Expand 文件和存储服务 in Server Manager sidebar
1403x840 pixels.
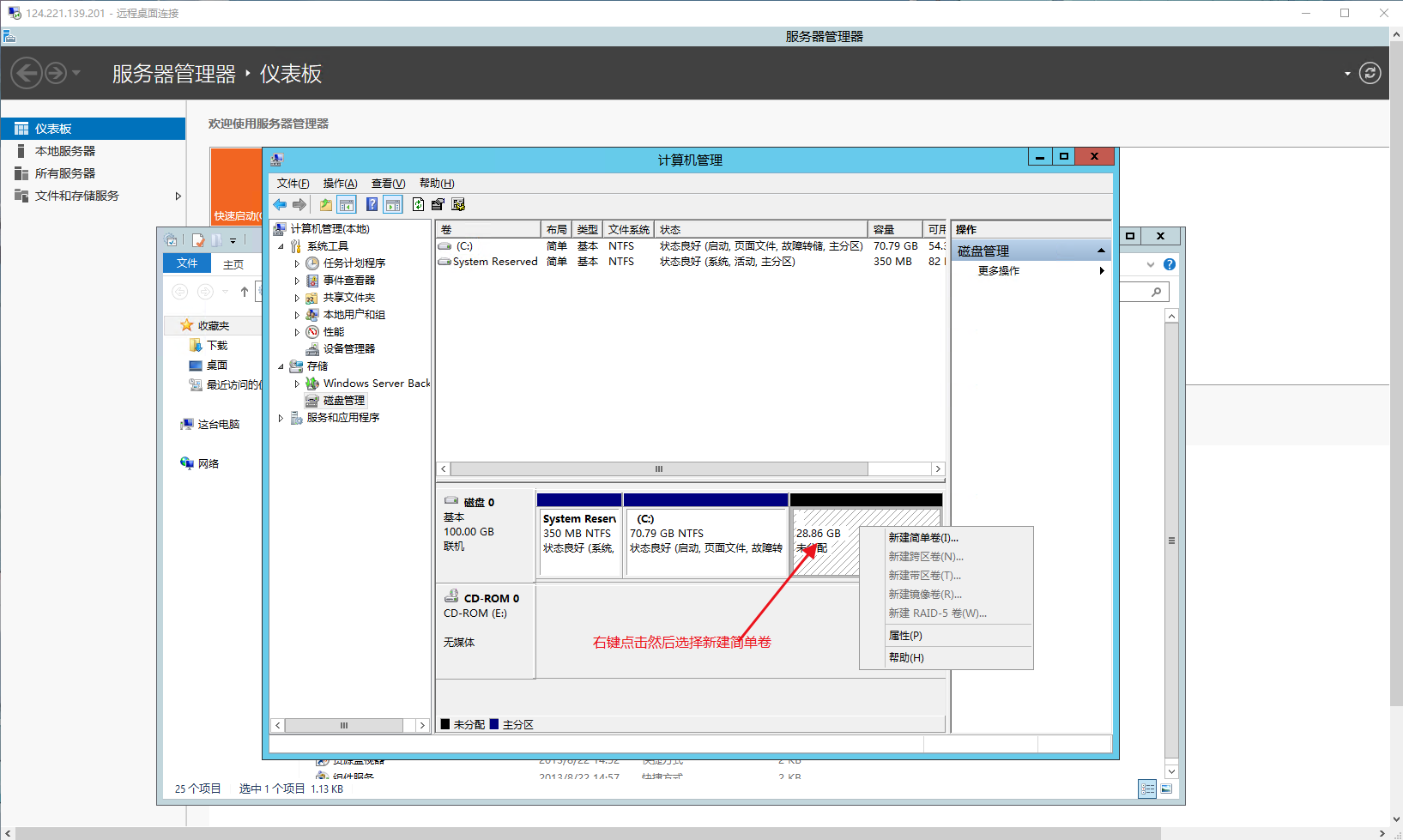click(178, 196)
